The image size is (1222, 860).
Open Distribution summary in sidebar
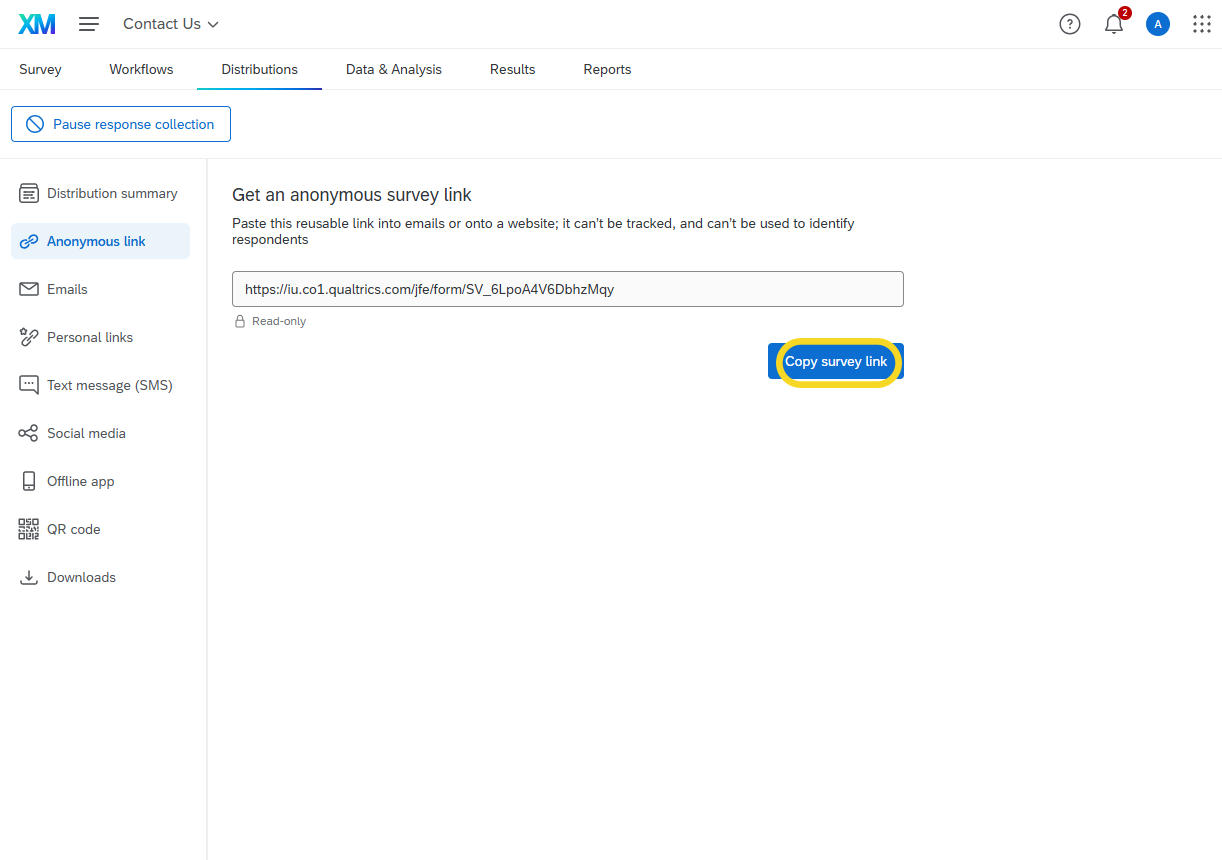pyautogui.click(x=111, y=193)
